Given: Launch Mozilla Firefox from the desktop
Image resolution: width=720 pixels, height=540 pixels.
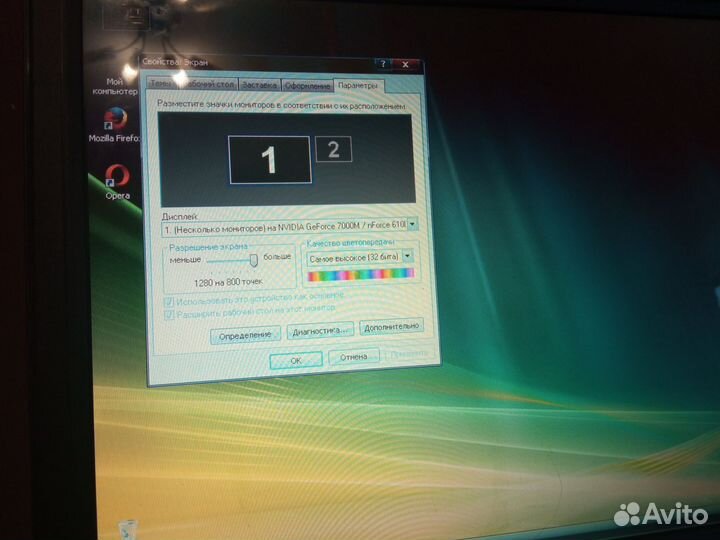Looking at the screenshot, I should (x=115, y=125).
